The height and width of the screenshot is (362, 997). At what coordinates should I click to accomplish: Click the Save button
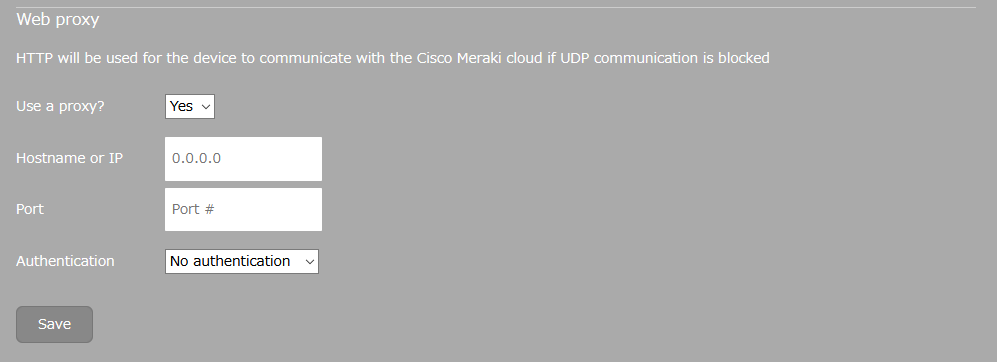54,324
